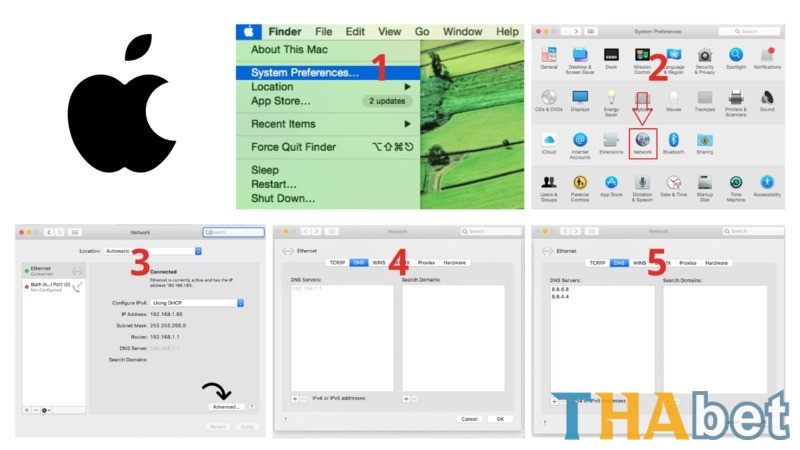Select the Ethernet Connected service
Screen dimensions: 800x450
[x=54, y=270]
